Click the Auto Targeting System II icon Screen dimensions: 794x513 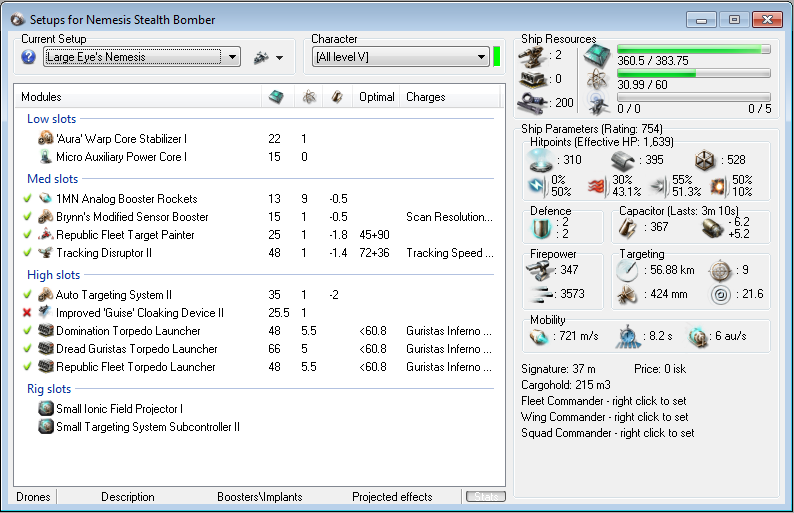click(46, 294)
